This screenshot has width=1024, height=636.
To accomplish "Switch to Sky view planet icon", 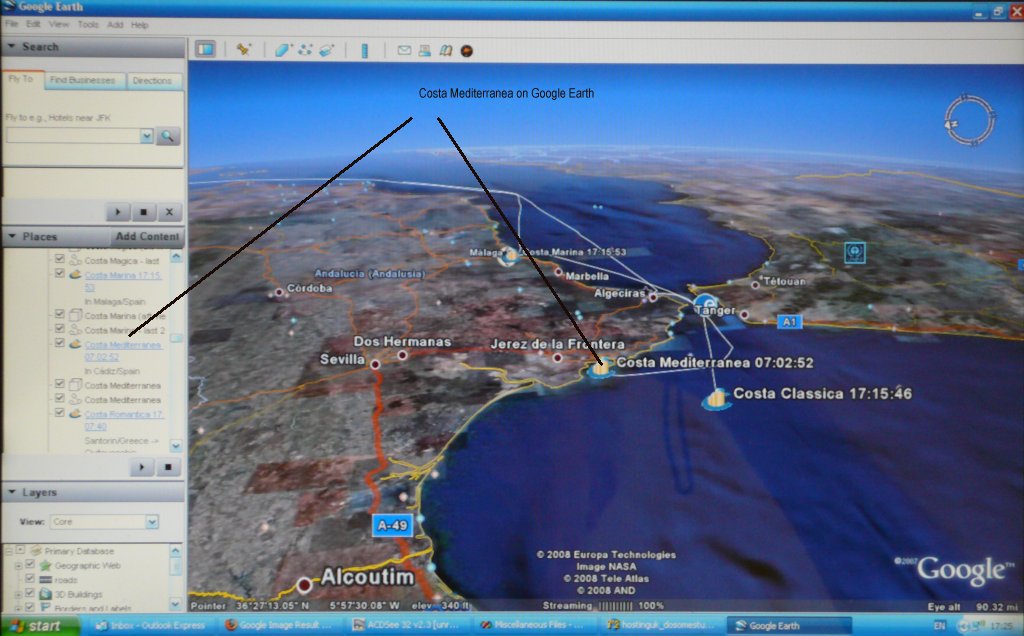I will coord(466,51).
